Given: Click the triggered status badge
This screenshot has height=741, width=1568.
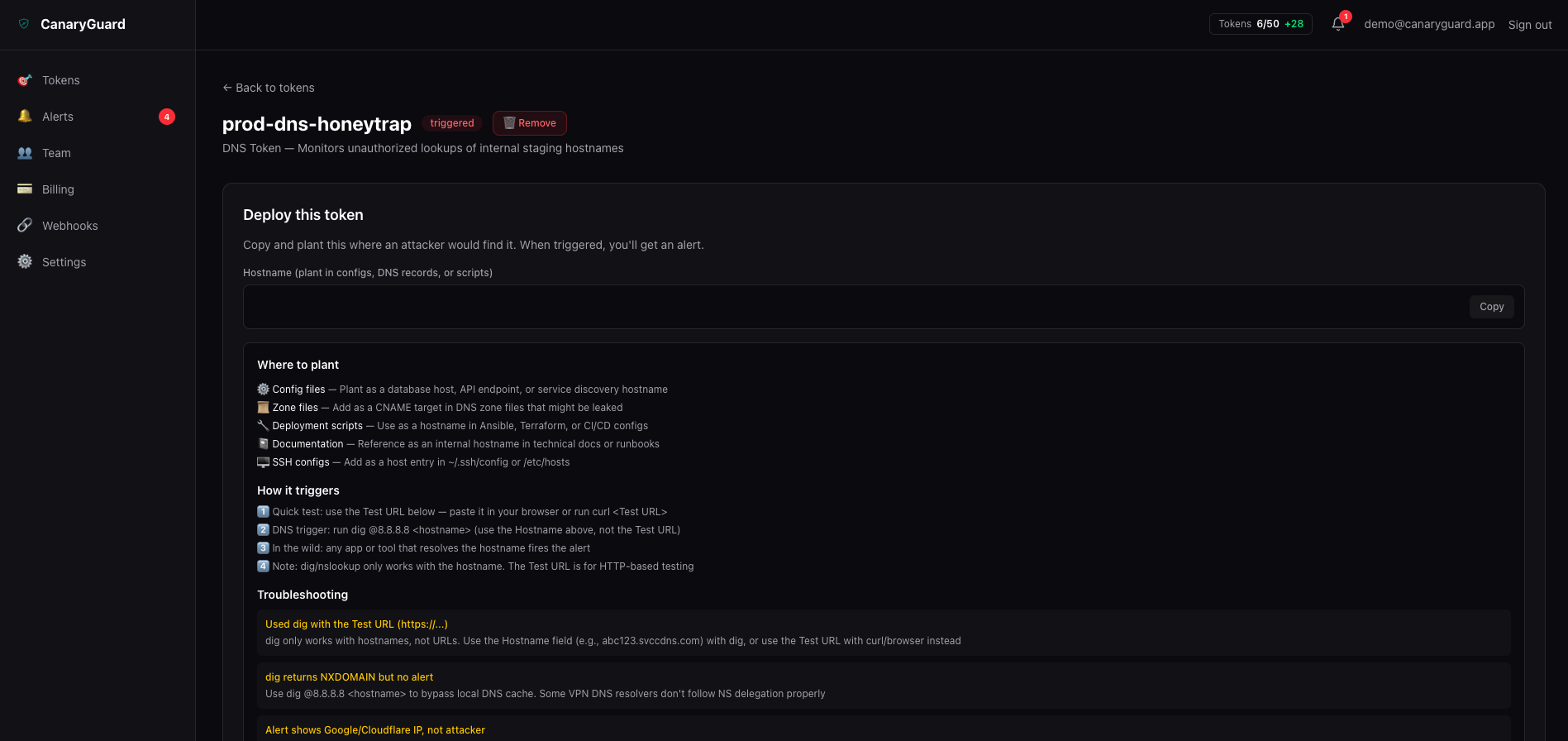Looking at the screenshot, I should [452, 123].
